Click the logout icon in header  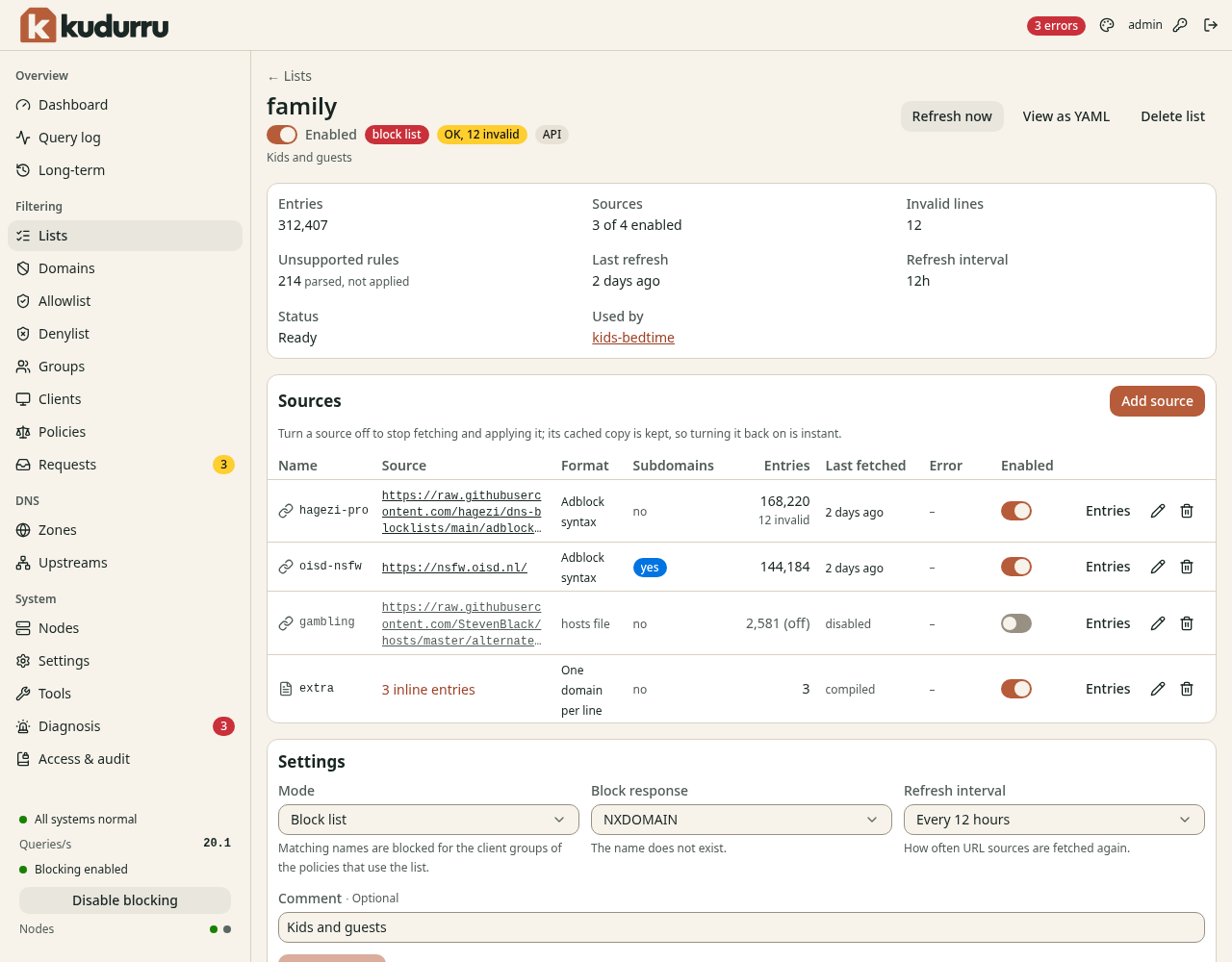pyautogui.click(x=1211, y=25)
